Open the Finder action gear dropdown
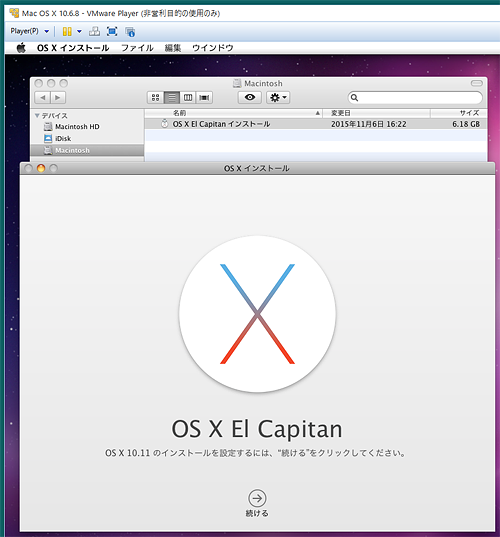This screenshot has height=537, width=500. click(x=278, y=98)
